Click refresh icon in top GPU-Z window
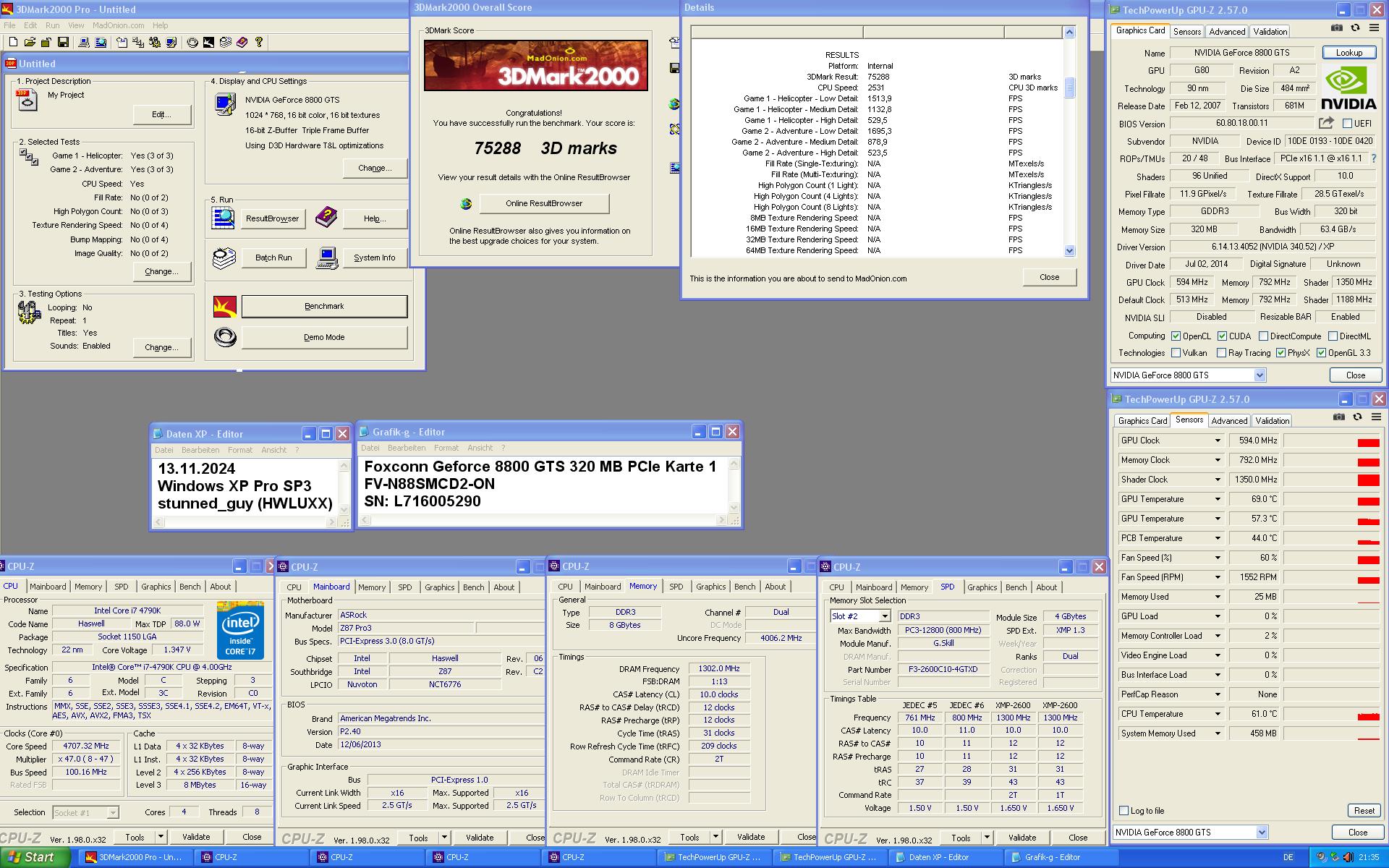The width and height of the screenshot is (1389, 868). pyautogui.click(x=1355, y=28)
